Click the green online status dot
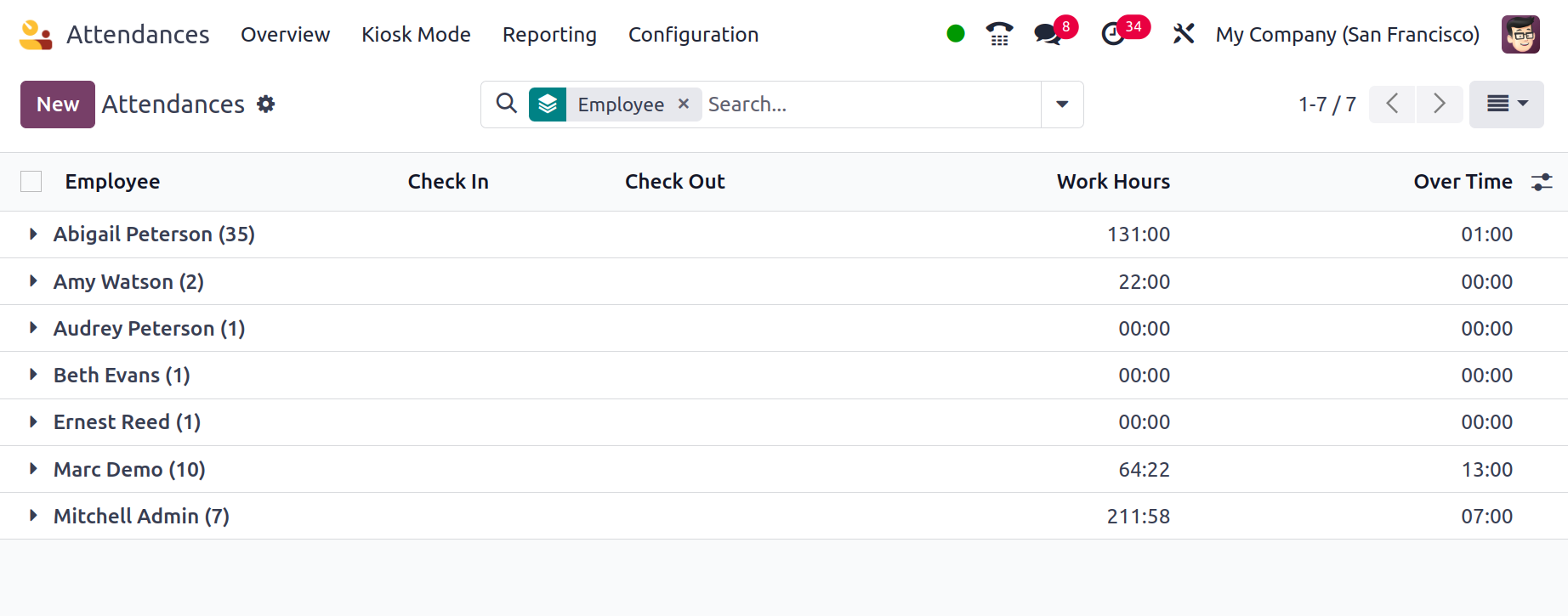Image resolution: width=1568 pixels, height=616 pixels. (x=956, y=34)
